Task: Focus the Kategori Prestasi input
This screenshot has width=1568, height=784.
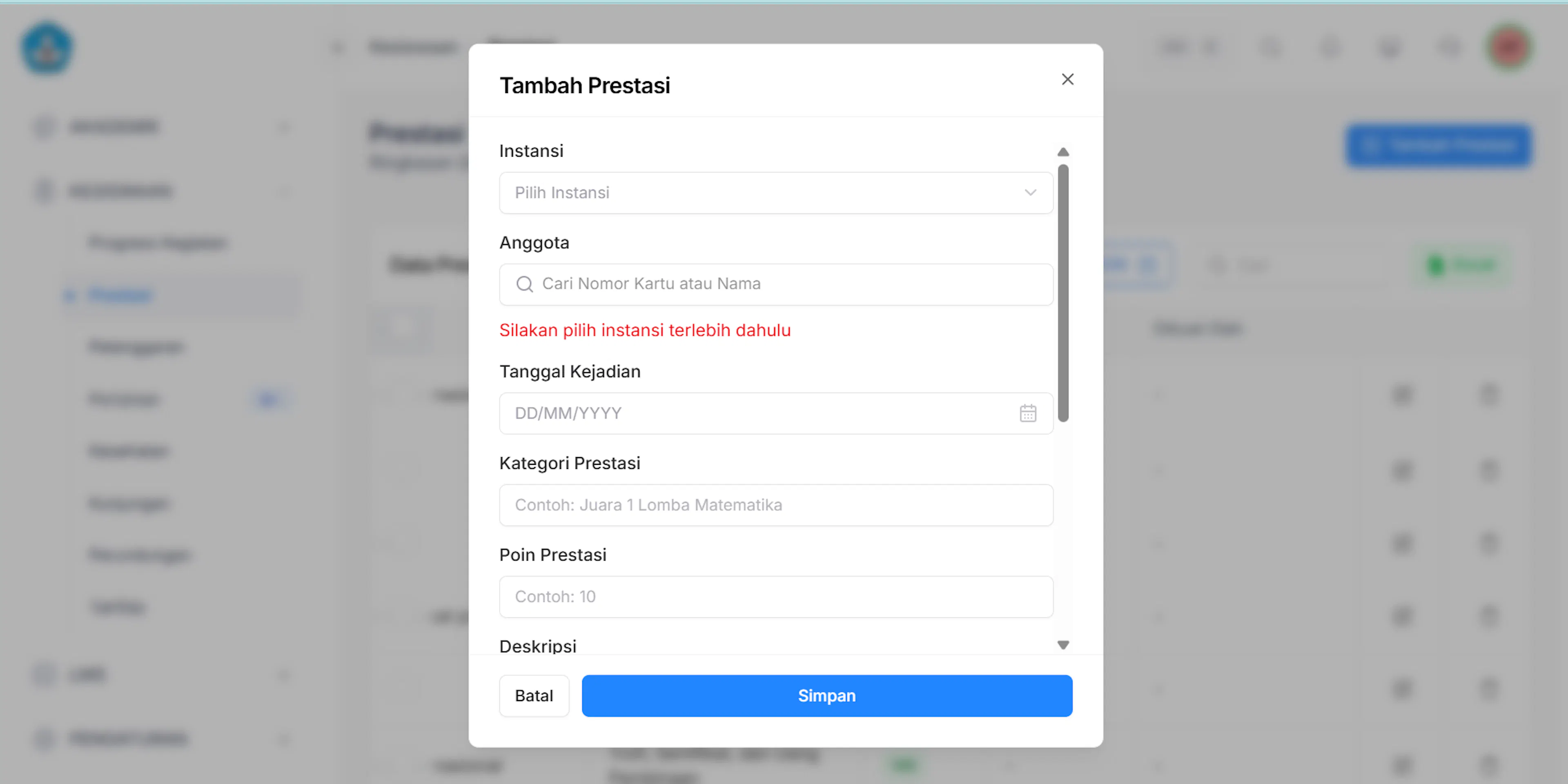Action: [x=776, y=505]
